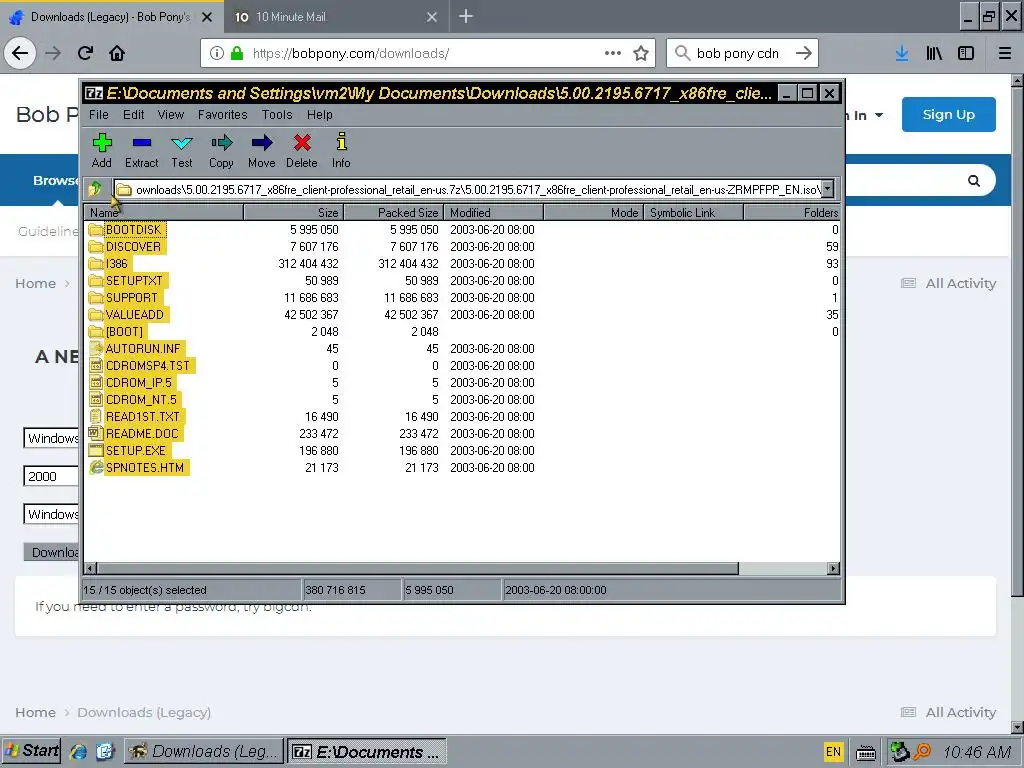Open the Help menu in 7-Zip

click(320, 115)
